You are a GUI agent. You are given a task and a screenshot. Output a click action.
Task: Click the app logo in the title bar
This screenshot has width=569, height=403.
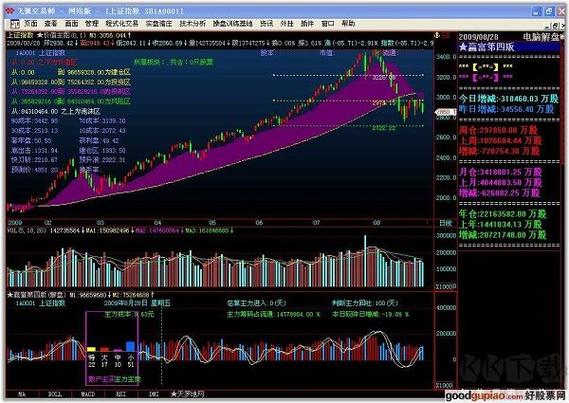click(11, 11)
